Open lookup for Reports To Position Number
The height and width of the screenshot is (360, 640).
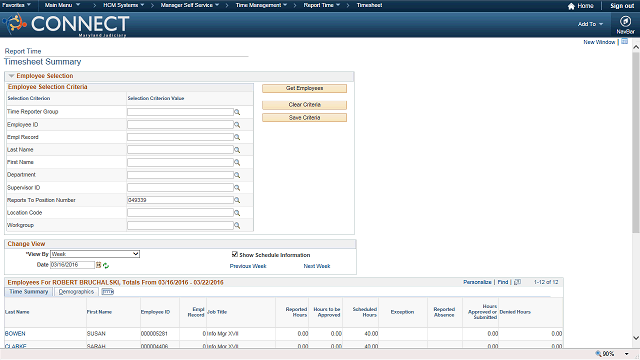coord(237,200)
